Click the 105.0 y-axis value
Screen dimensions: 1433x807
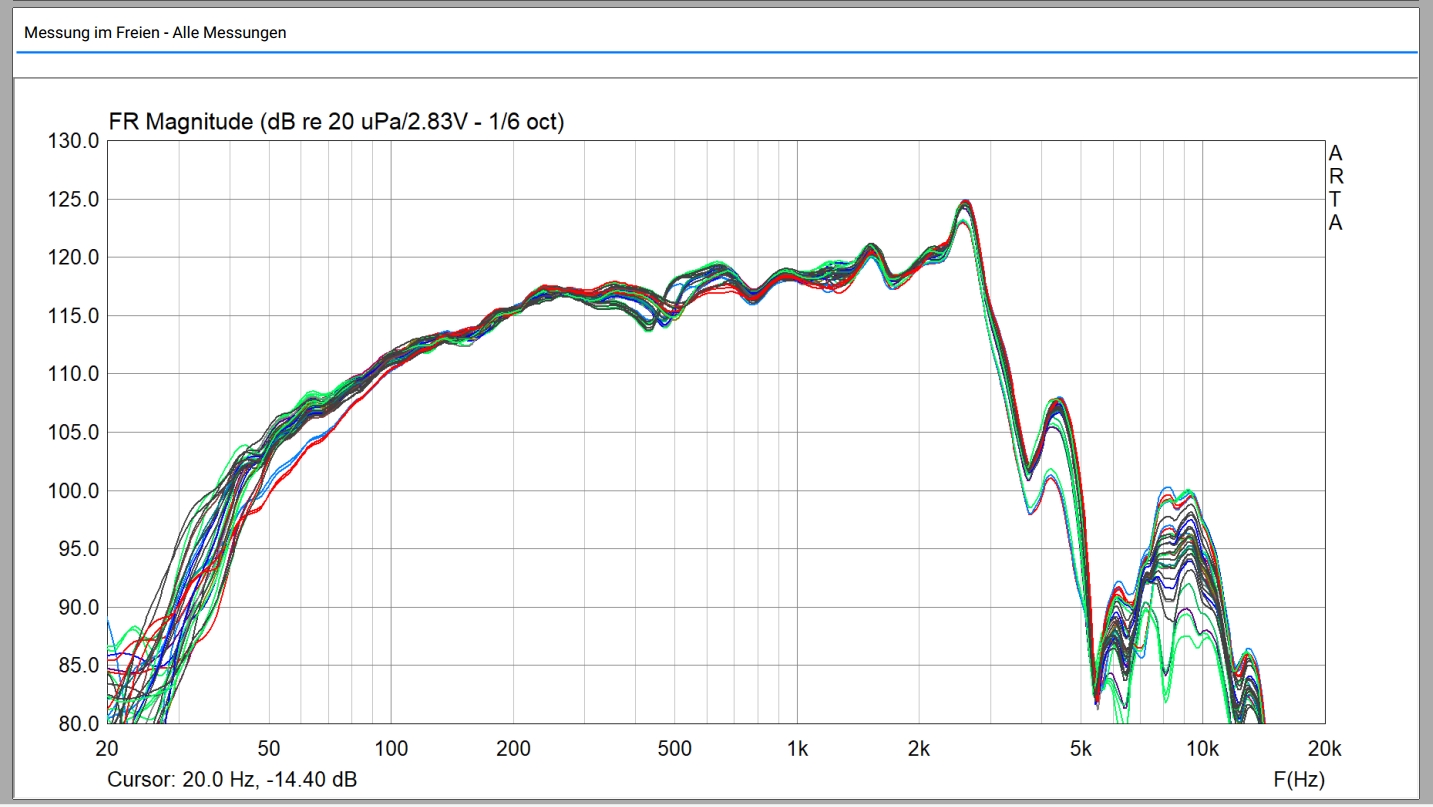(73, 432)
